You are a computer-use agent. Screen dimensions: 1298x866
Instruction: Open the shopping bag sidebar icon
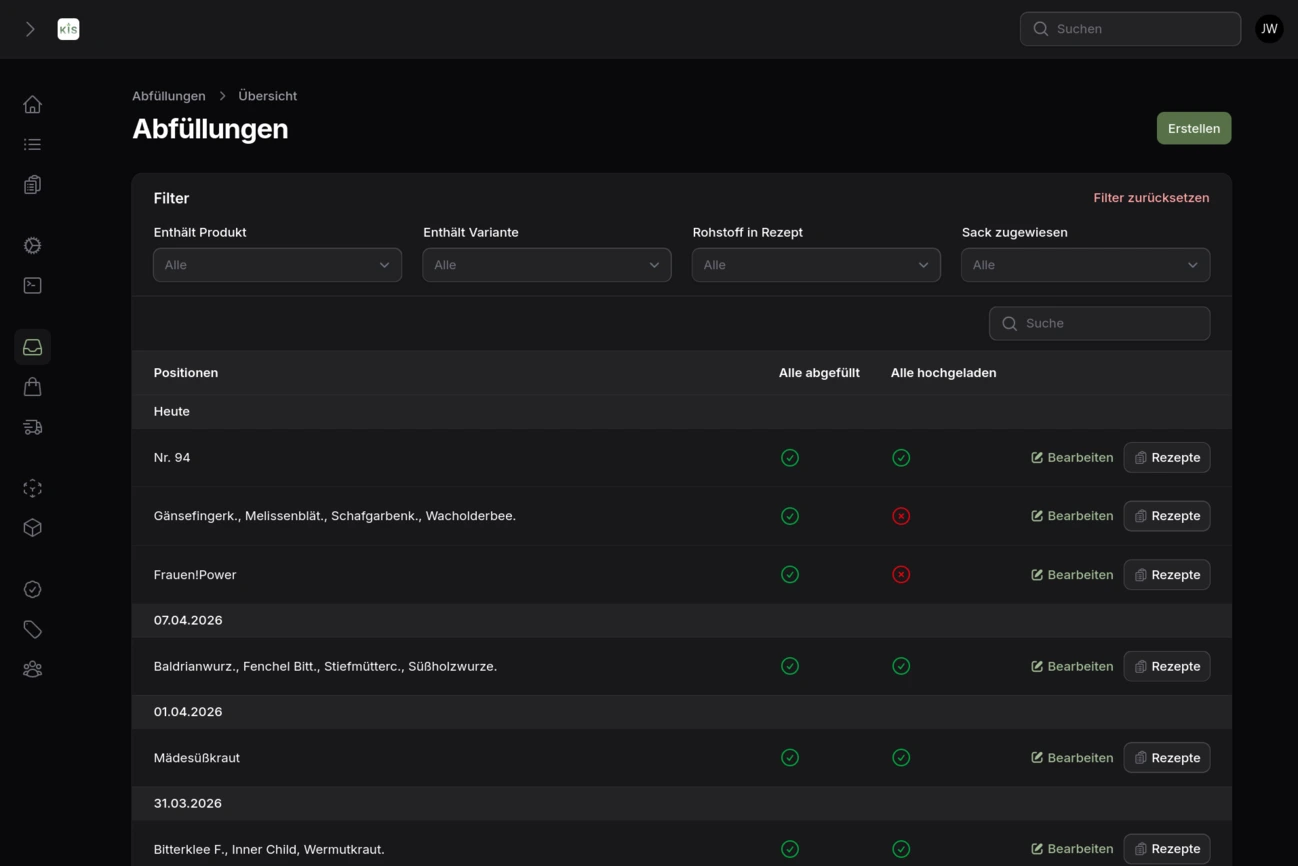pos(32,387)
